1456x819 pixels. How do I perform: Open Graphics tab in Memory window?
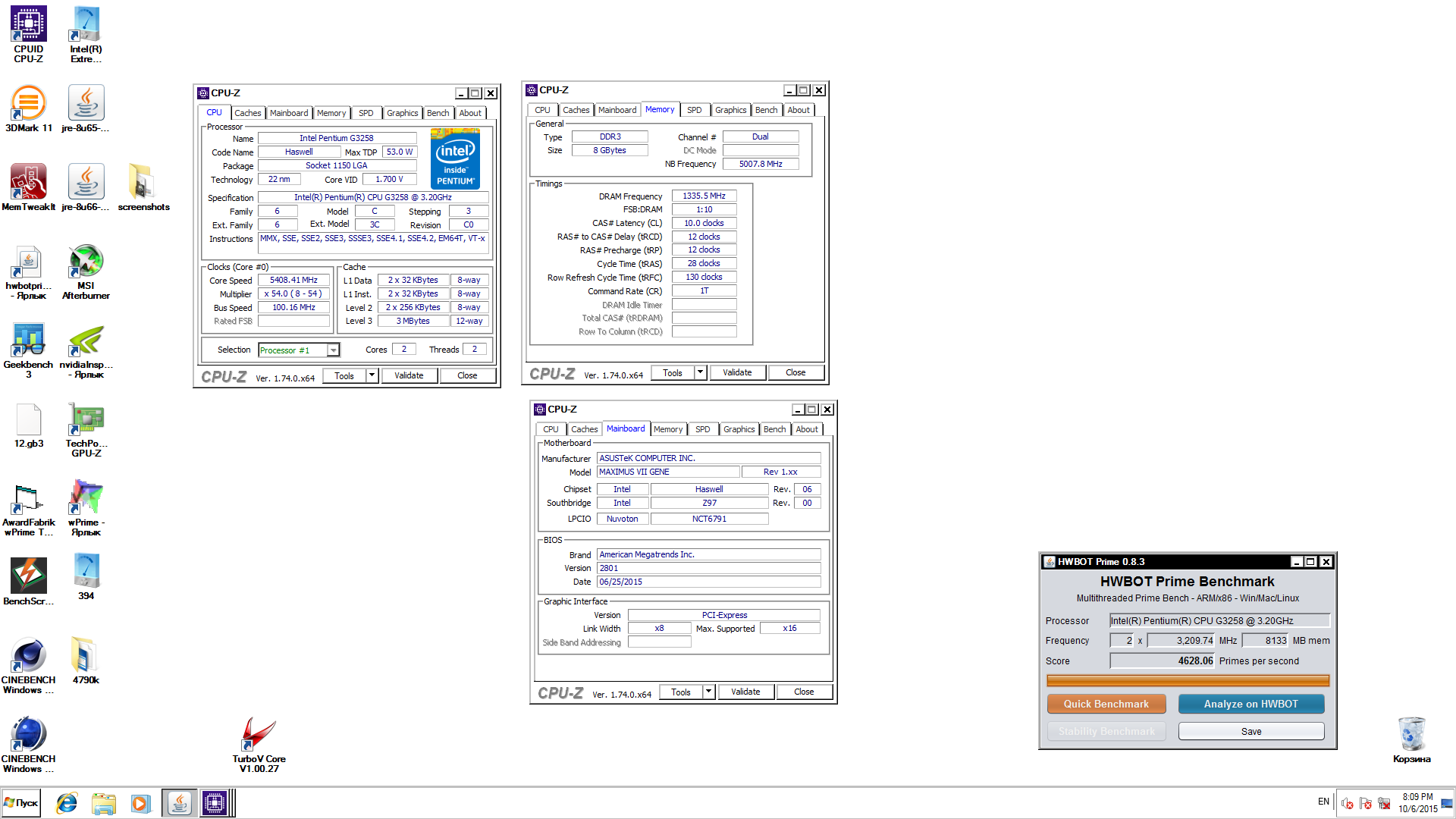pyautogui.click(x=730, y=110)
